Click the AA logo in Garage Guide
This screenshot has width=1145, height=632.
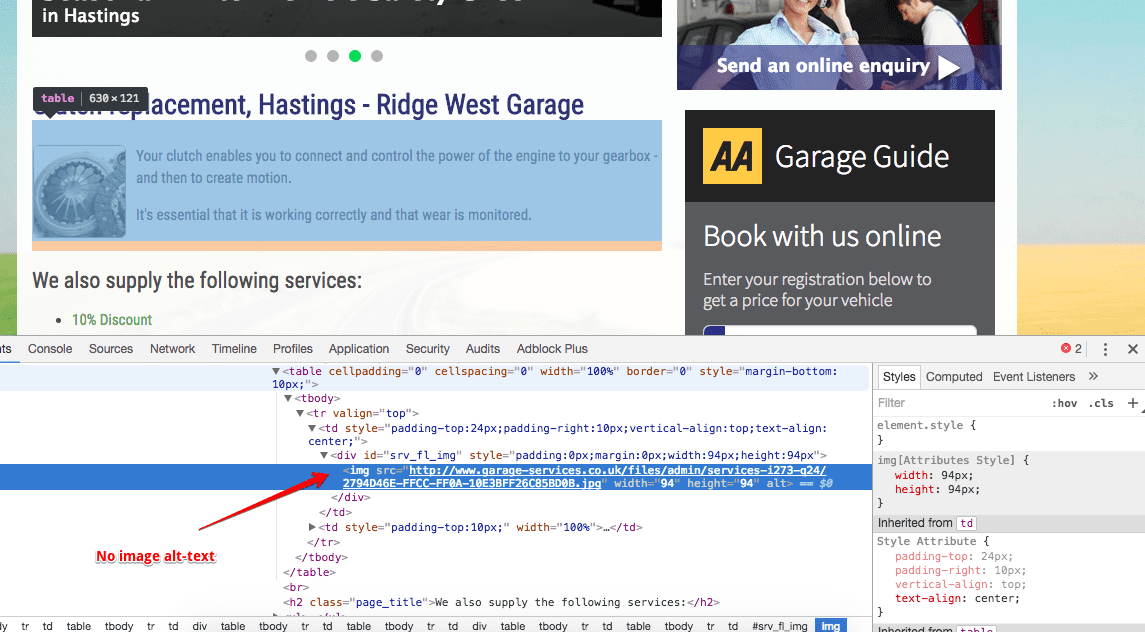(732, 156)
